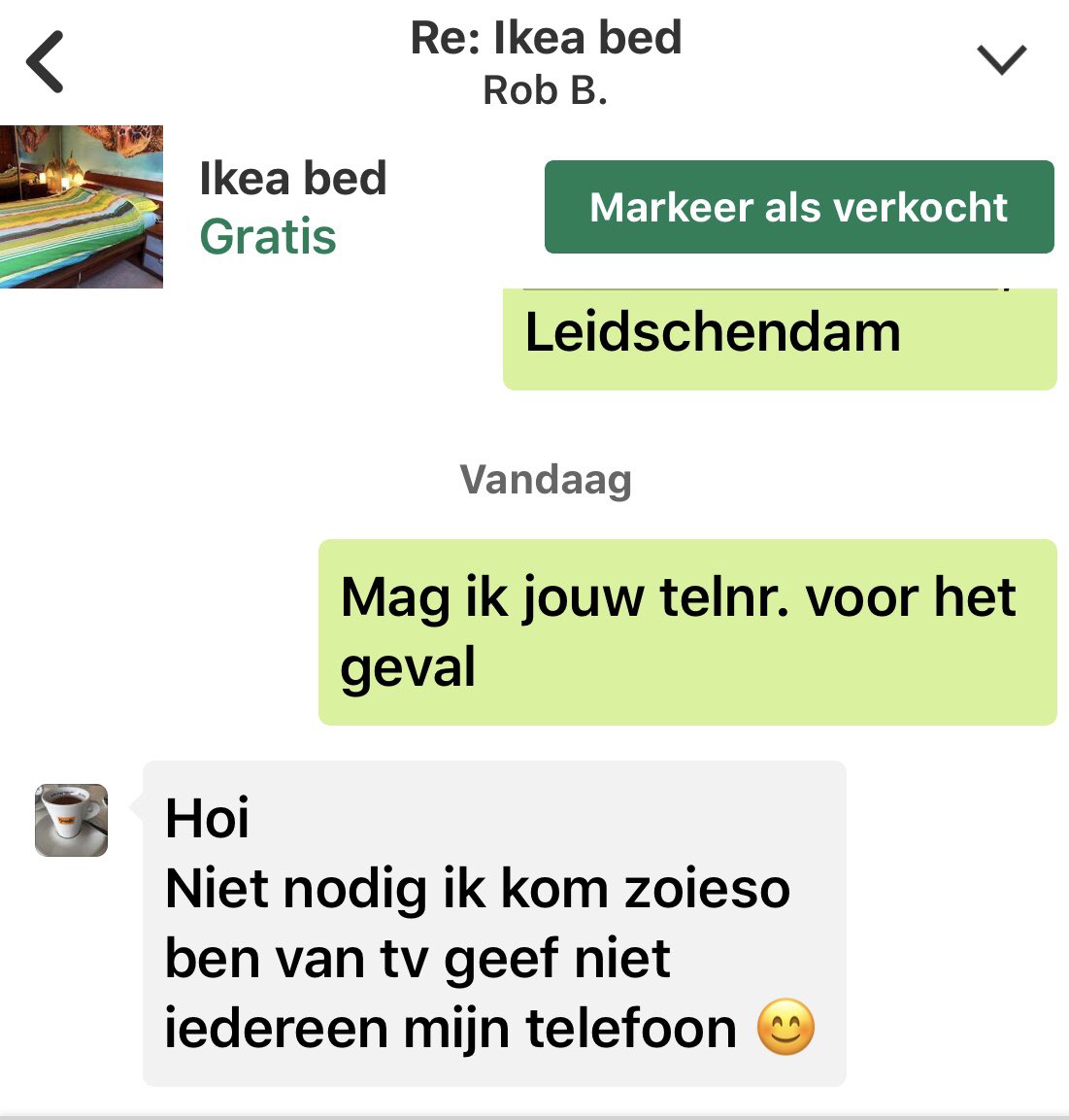The image size is (1069, 1120).
Task: Select the Leidschendam message bubble
Action: coord(780,339)
